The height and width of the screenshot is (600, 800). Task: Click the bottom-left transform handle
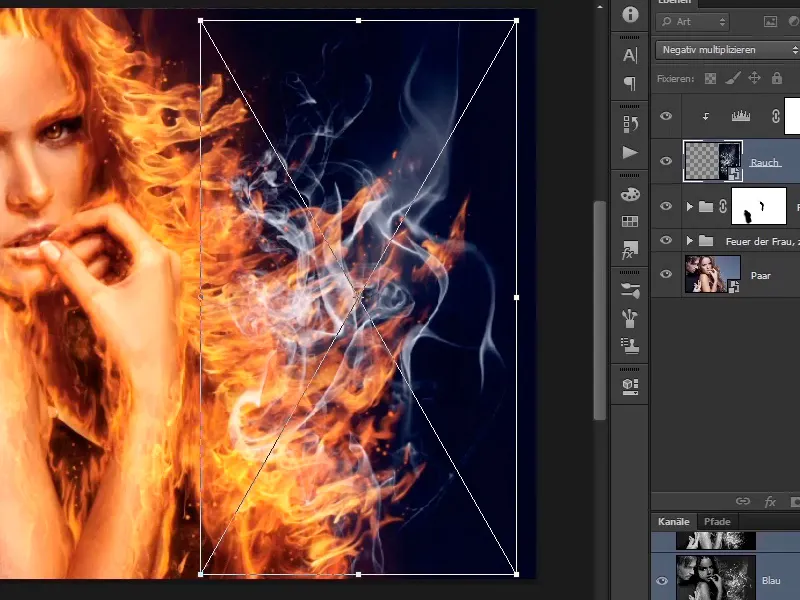point(201,574)
